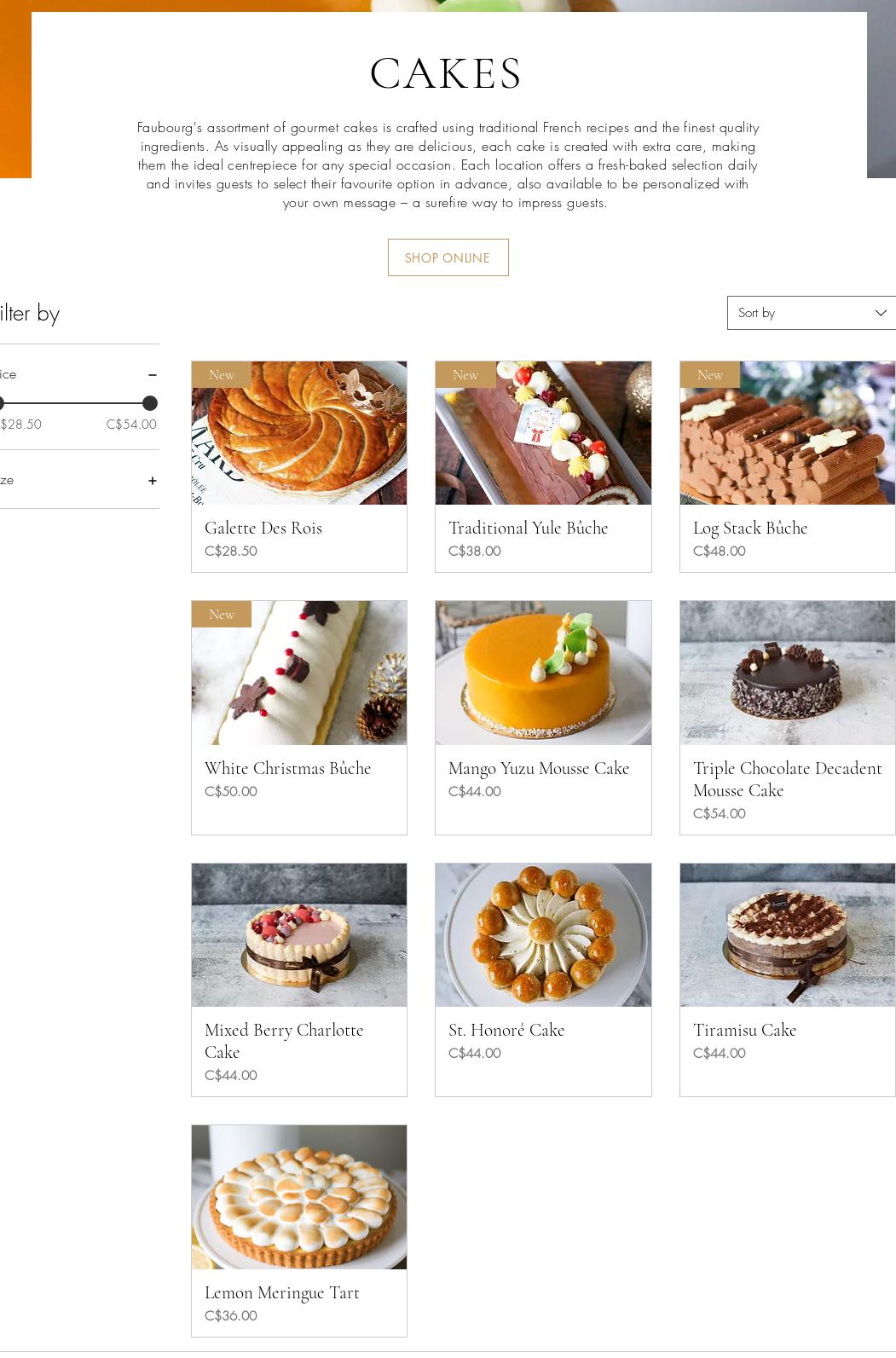Open the White Christmas Bûche product link

[287, 768]
